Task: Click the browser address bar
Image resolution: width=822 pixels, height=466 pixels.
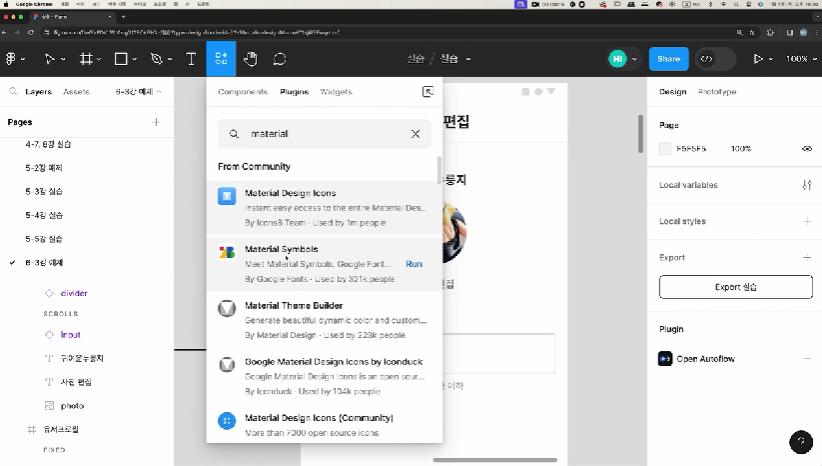Action: pyautogui.click(x=388, y=32)
